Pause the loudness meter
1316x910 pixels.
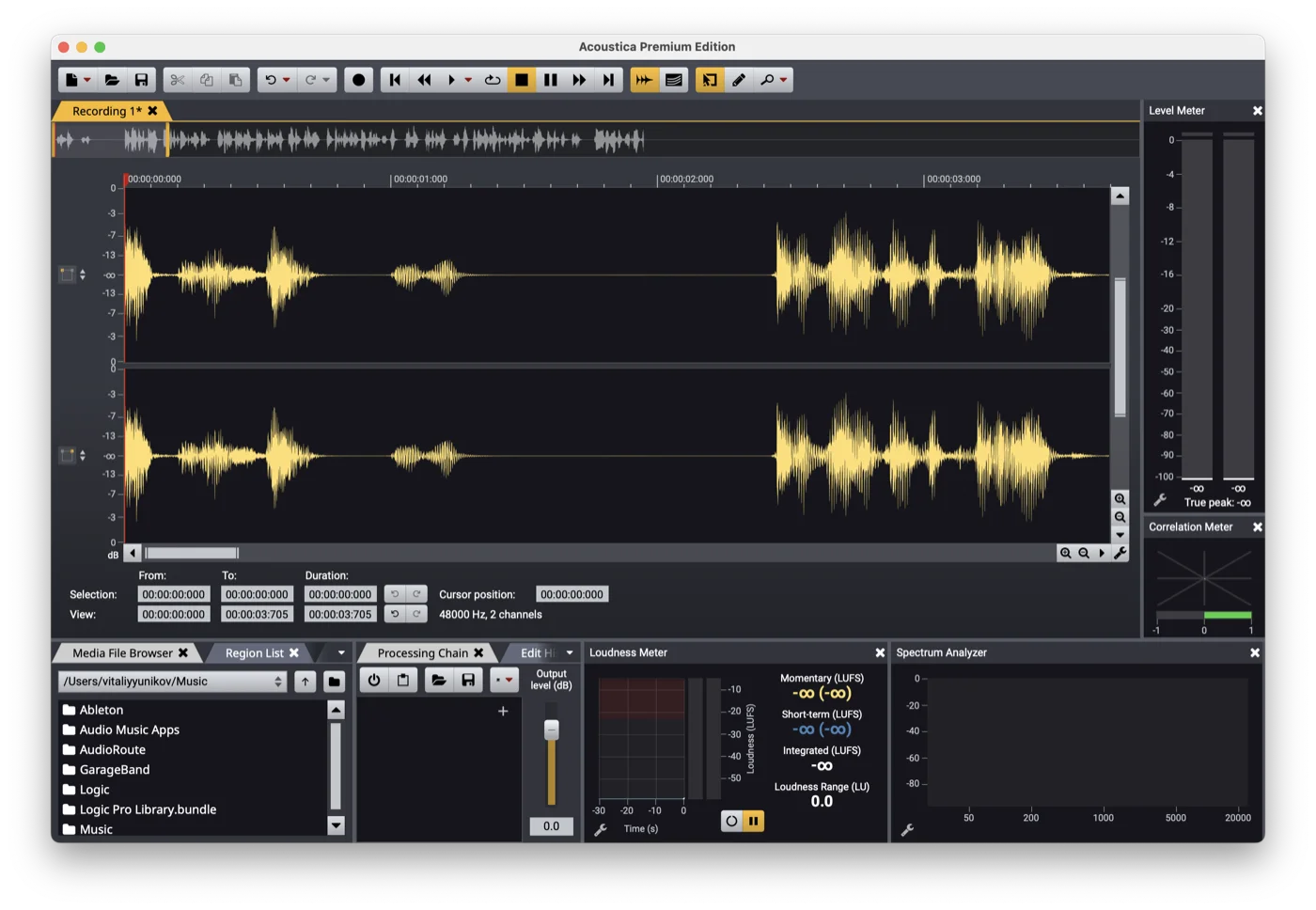coord(754,821)
